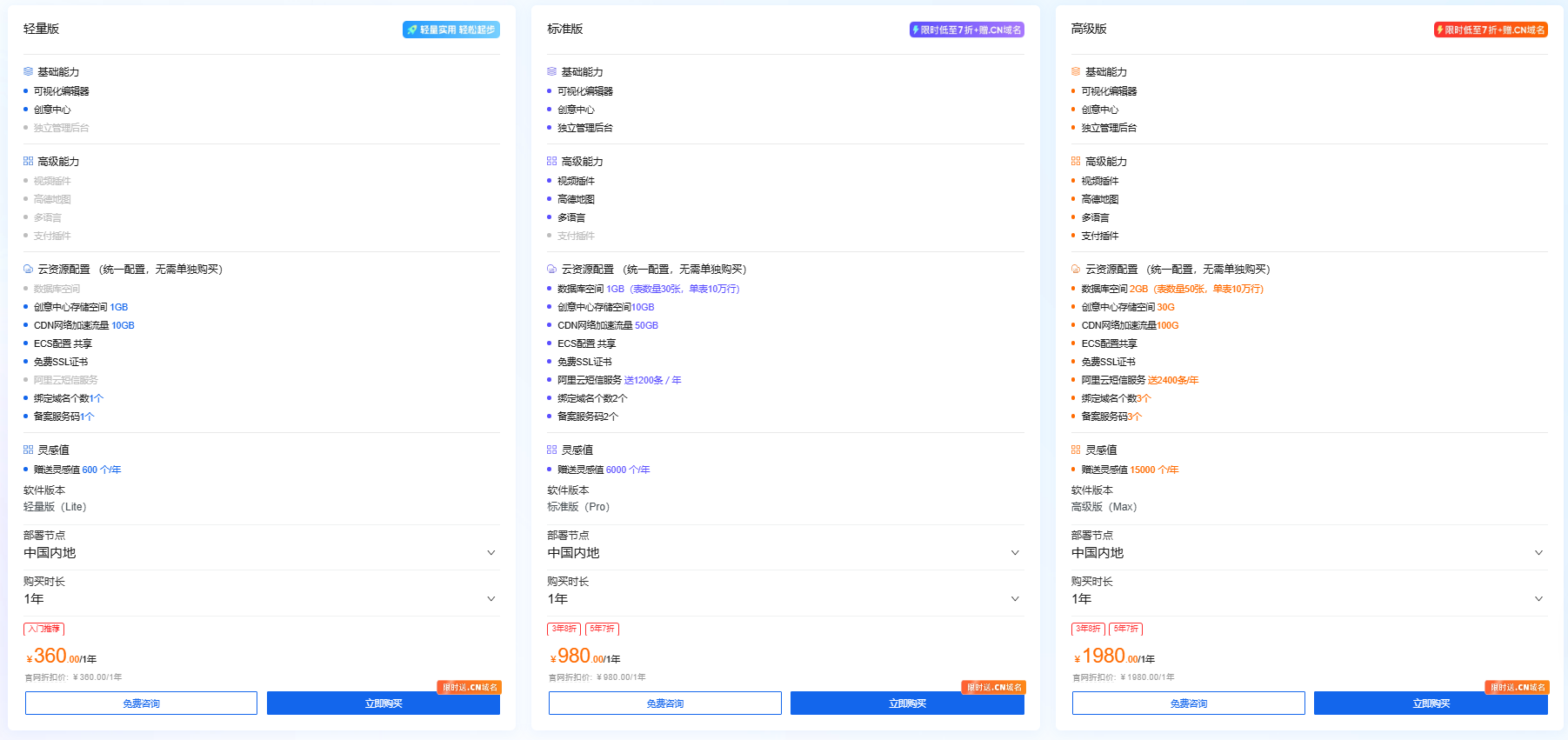Image resolution: width=1568 pixels, height=740 pixels.
Task: Click the 基础能力 layers icon in 轻量版 card
Action: [x=28, y=71]
